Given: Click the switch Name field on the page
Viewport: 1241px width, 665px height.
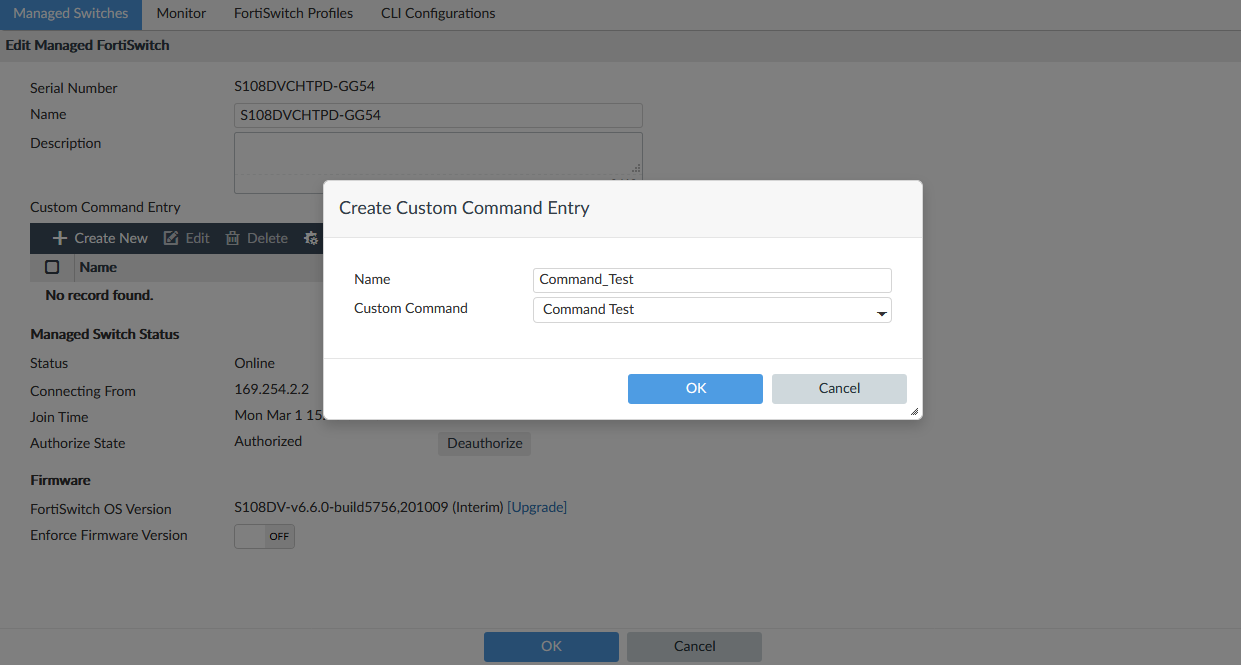Looking at the screenshot, I should [438, 115].
